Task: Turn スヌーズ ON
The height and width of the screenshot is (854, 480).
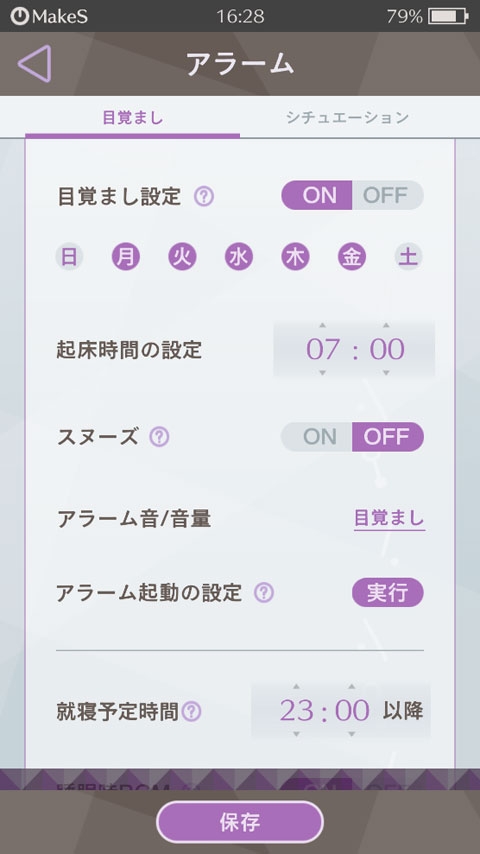Action: click(x=317, y=437)
